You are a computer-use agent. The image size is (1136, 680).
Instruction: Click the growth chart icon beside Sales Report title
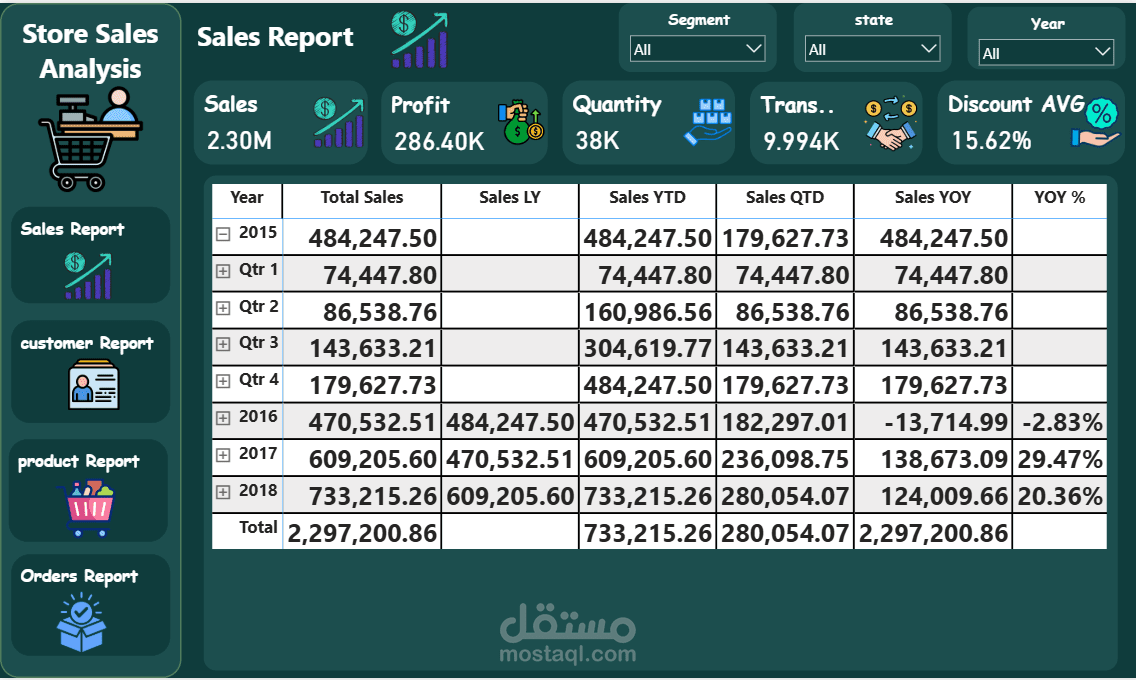point(419,41)
